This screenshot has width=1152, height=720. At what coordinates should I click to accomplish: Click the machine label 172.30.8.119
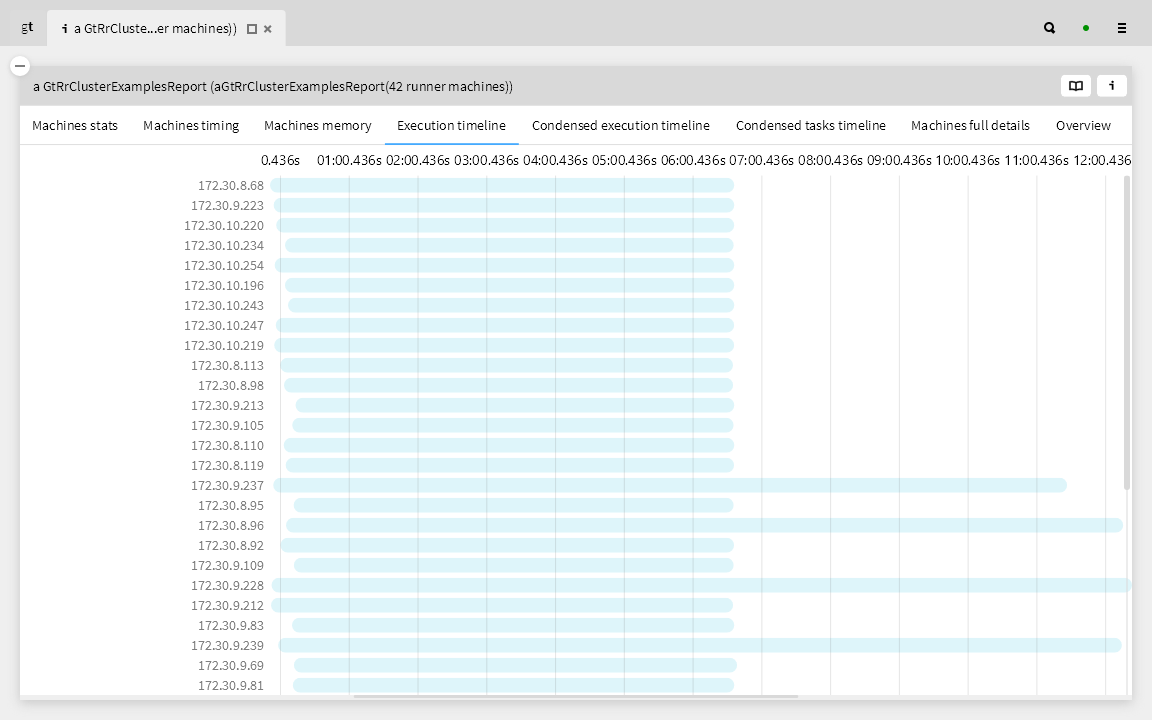coord(227,465)
